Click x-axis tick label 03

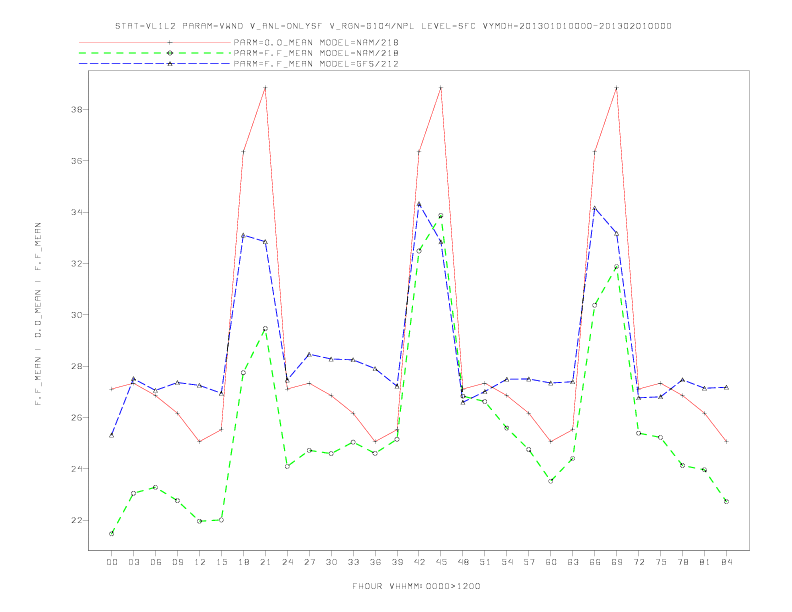click(x=133, y=562)
